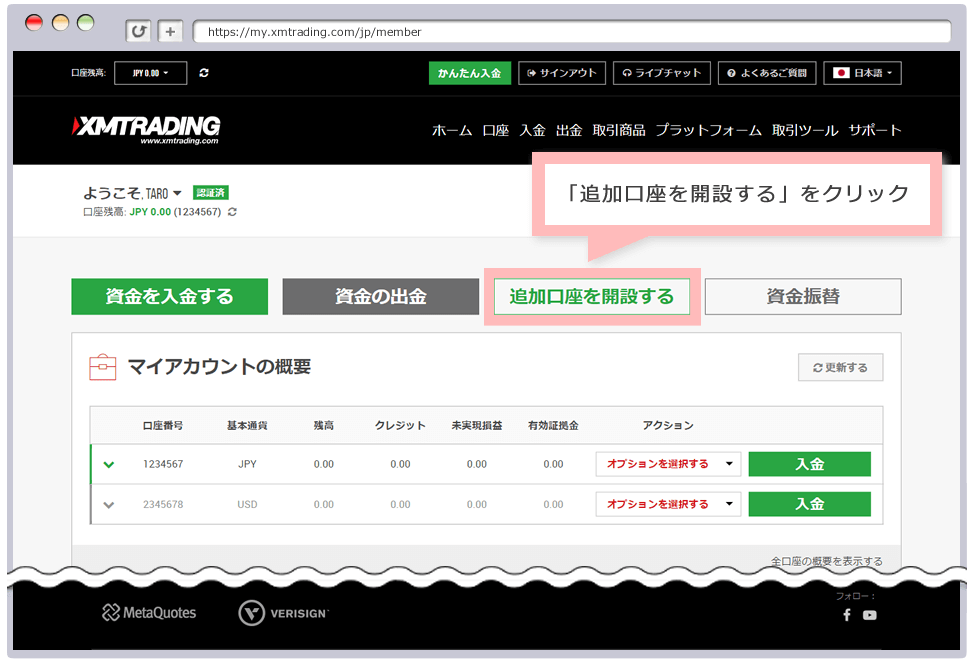Image resolution: width=971 pixels, height=663 pixels.
Task: Click the 認証済 verified badge
Action: click(x=211, y=193)
